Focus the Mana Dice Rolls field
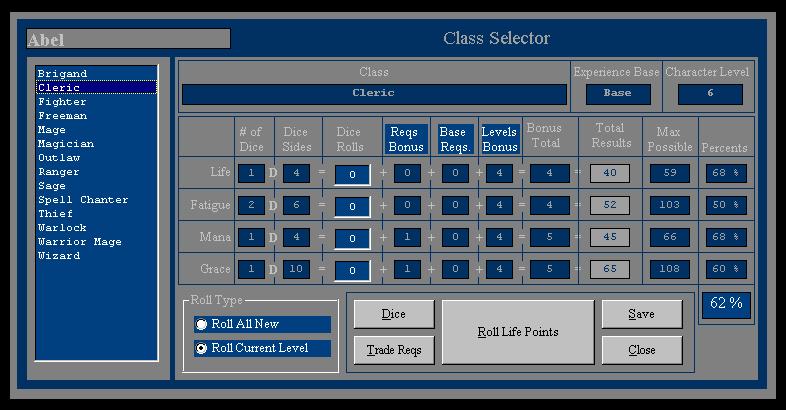Image resolution: width=786 pixels, height=410 pixels. [352, 238]
